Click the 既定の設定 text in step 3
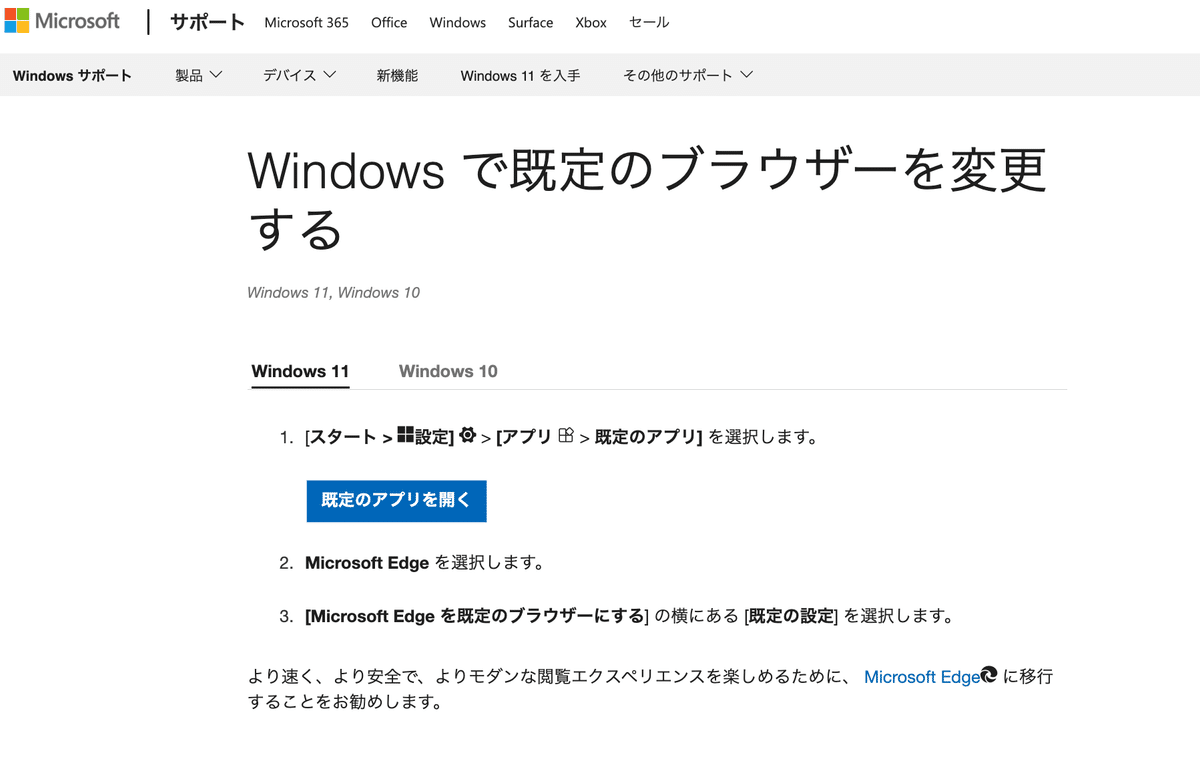The image size is (1200, 761). pos(791,616)
